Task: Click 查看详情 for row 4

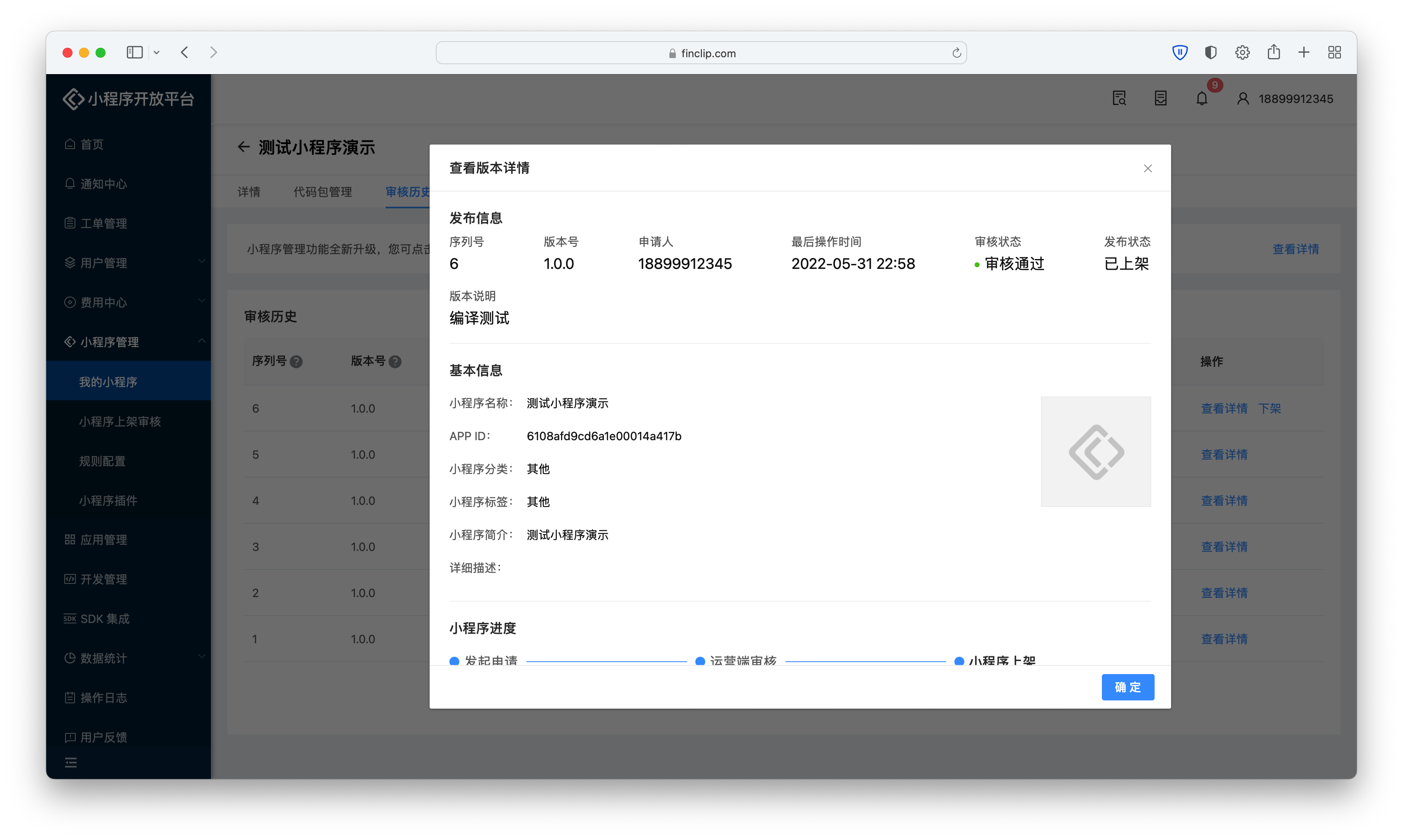Action: [x=1224, y=500]
